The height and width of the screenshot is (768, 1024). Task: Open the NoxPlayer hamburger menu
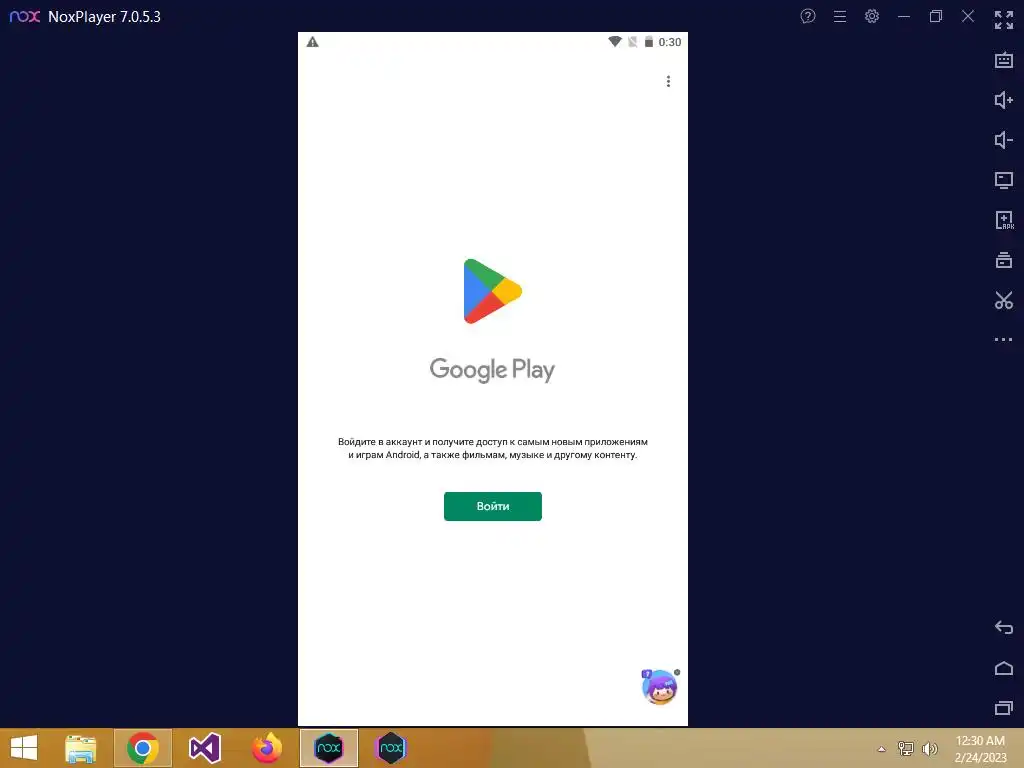[840, 16]
